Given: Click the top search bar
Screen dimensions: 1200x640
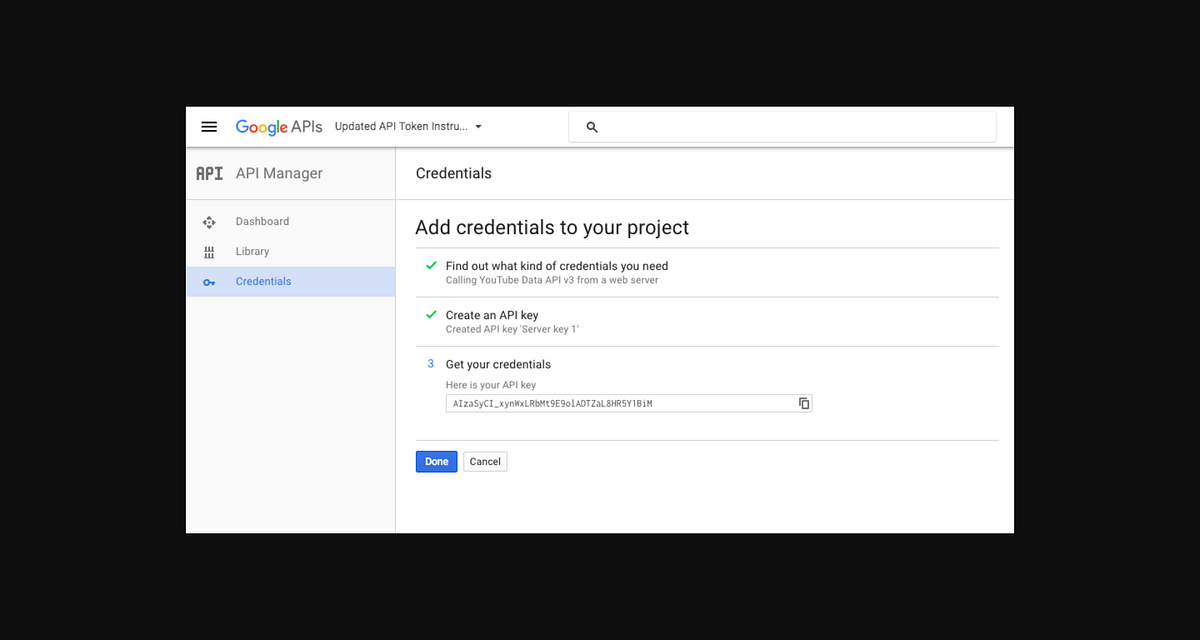Looking at the screenshot, I should [780, 126].
